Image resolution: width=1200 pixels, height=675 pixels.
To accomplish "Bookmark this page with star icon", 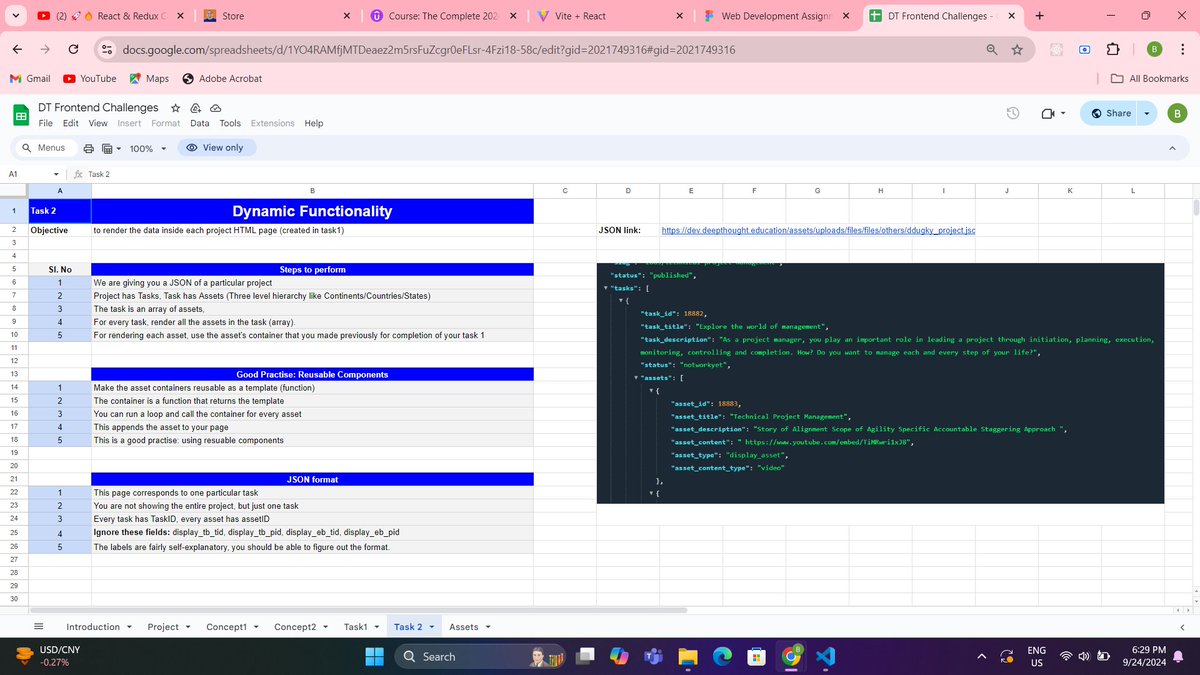I will coord(1017,50).
